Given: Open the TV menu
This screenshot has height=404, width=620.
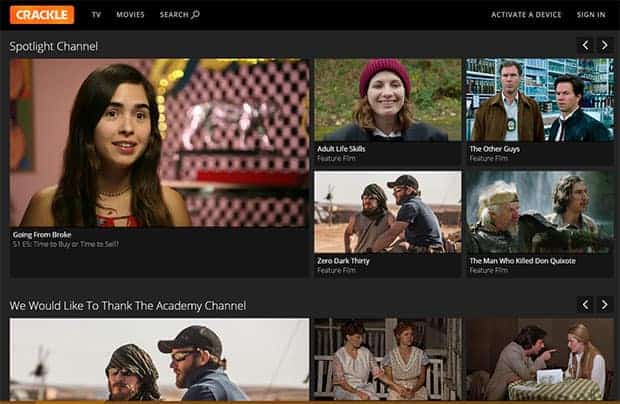Looking at the screenshot, I should 96,15.
